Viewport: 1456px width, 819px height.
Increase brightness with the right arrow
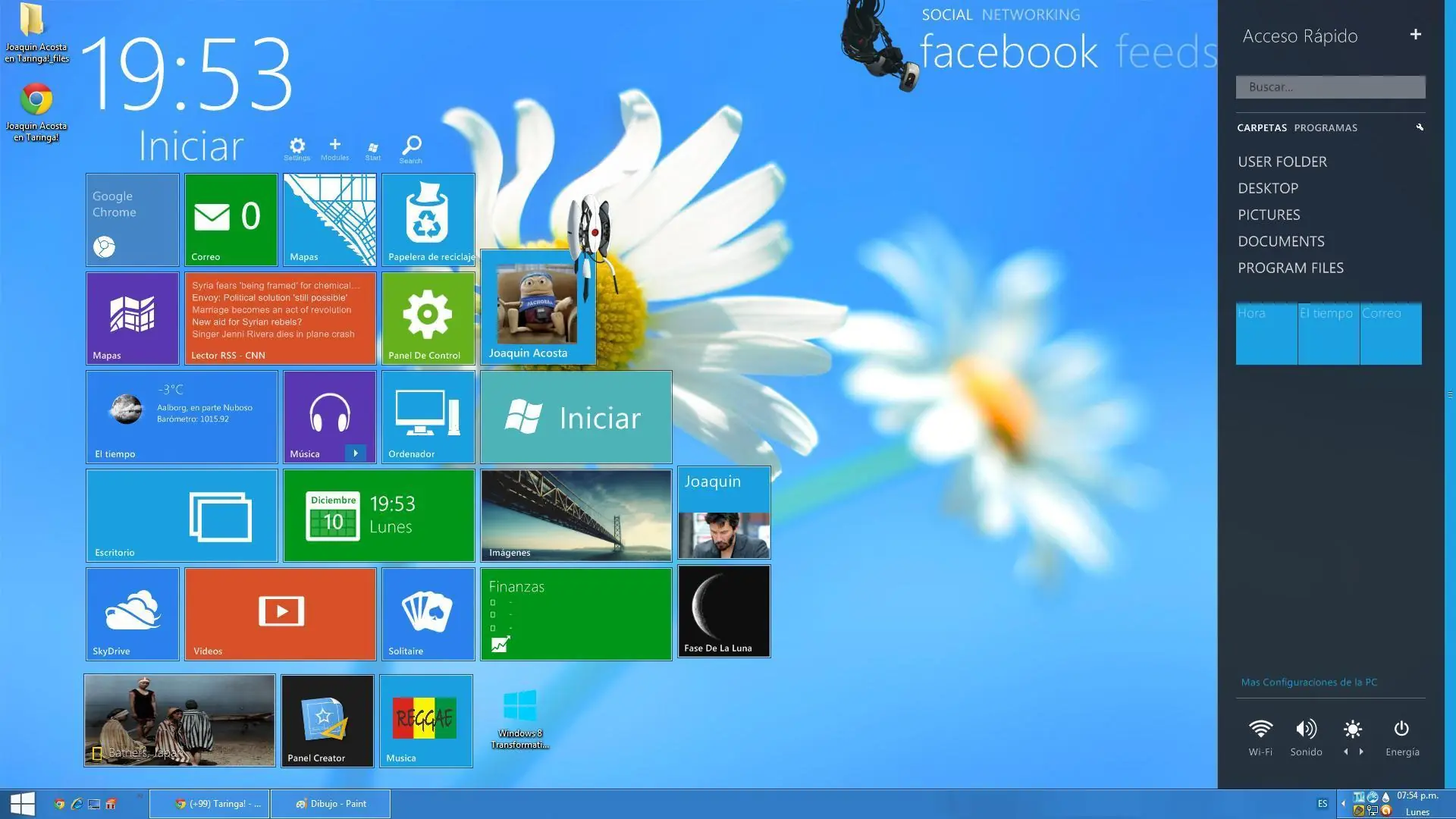point(1361,752)
